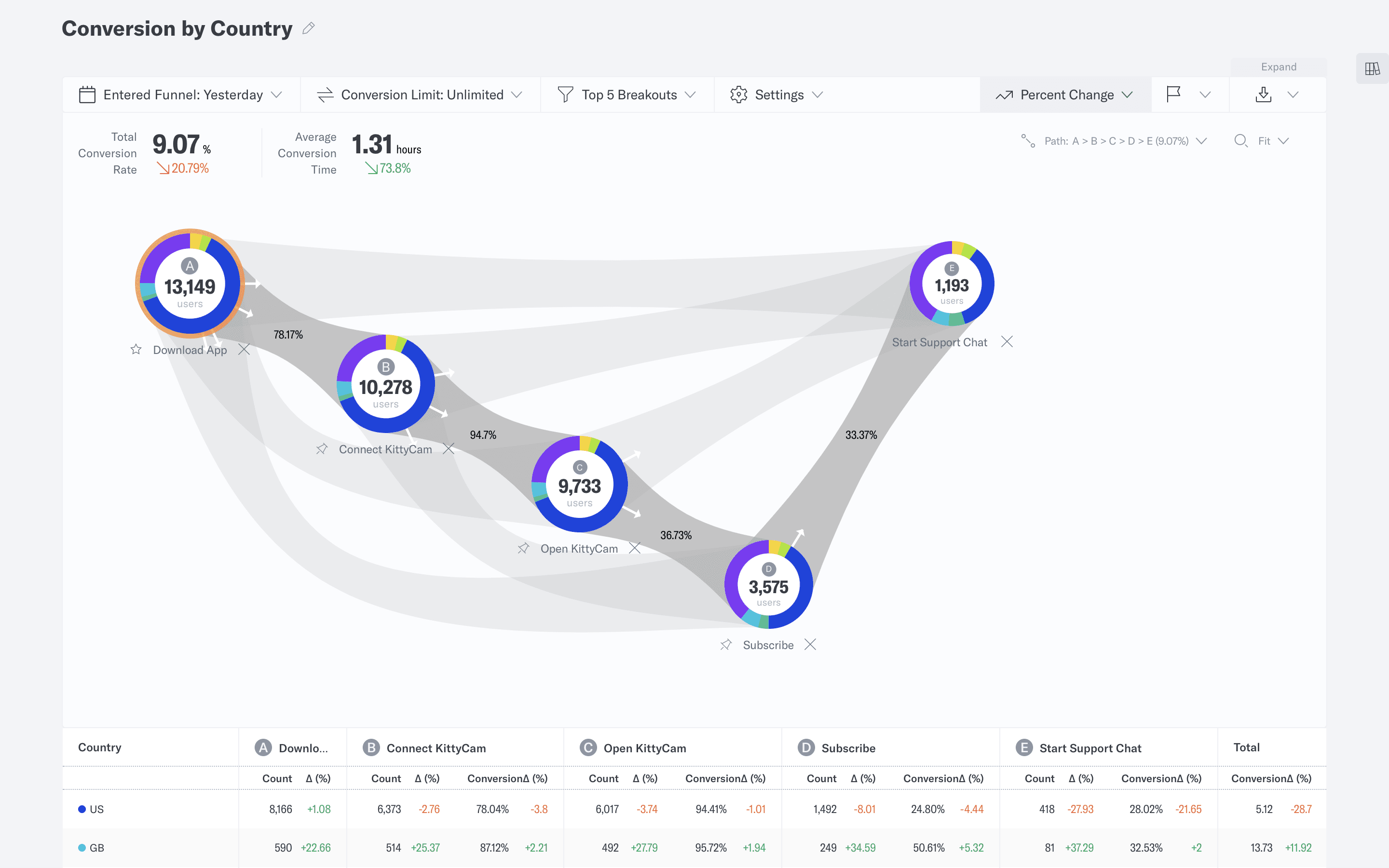Toggle the pin next to Connect KittyCam

tap(322, 449)
